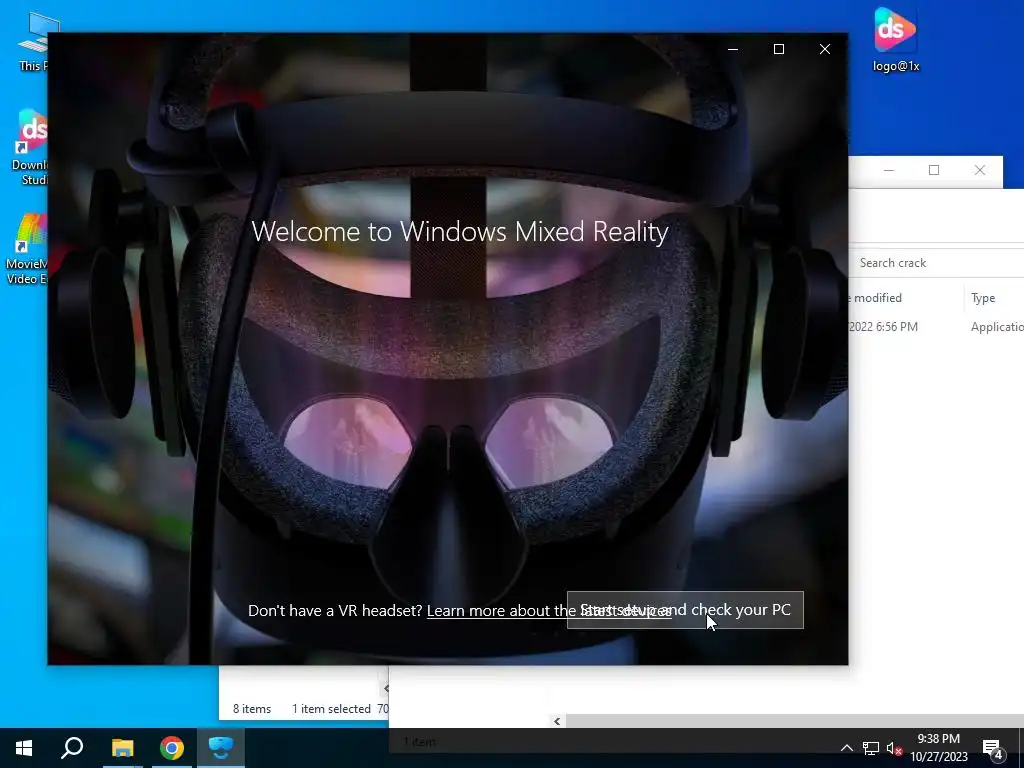Image resolution: width=1024 pixels, height=768 pixels.
Task: Select the Download Studio desktop shortcut
Action: [30, 148]
